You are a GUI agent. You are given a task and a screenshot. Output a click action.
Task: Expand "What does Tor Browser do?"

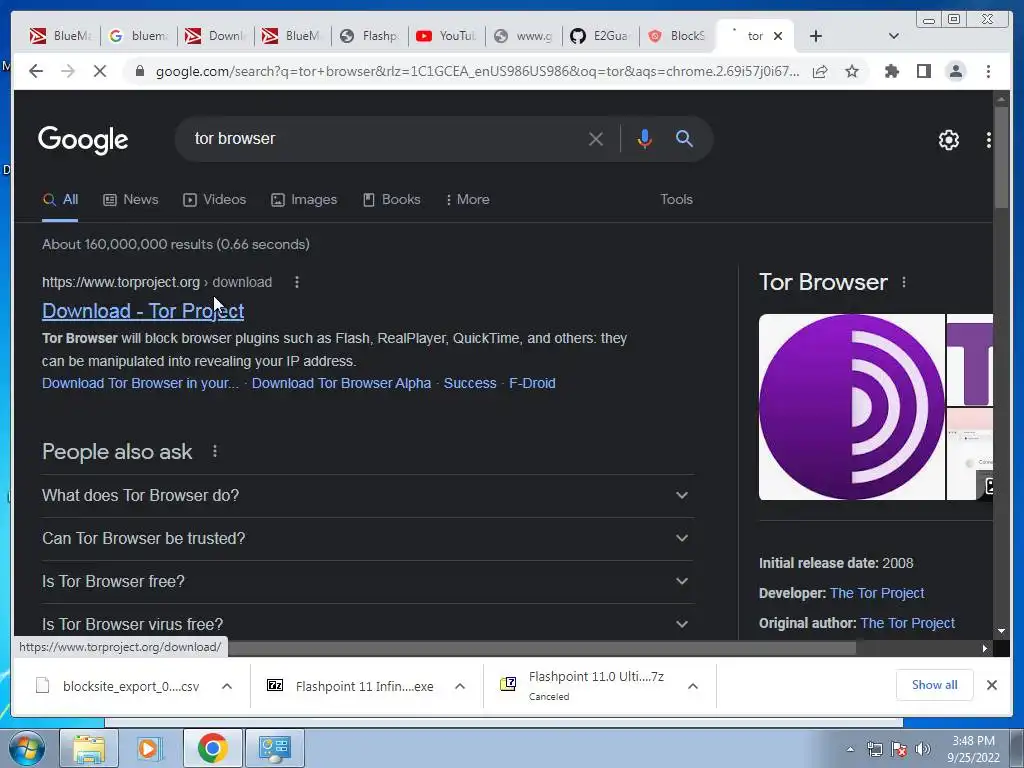pos(368,496)
